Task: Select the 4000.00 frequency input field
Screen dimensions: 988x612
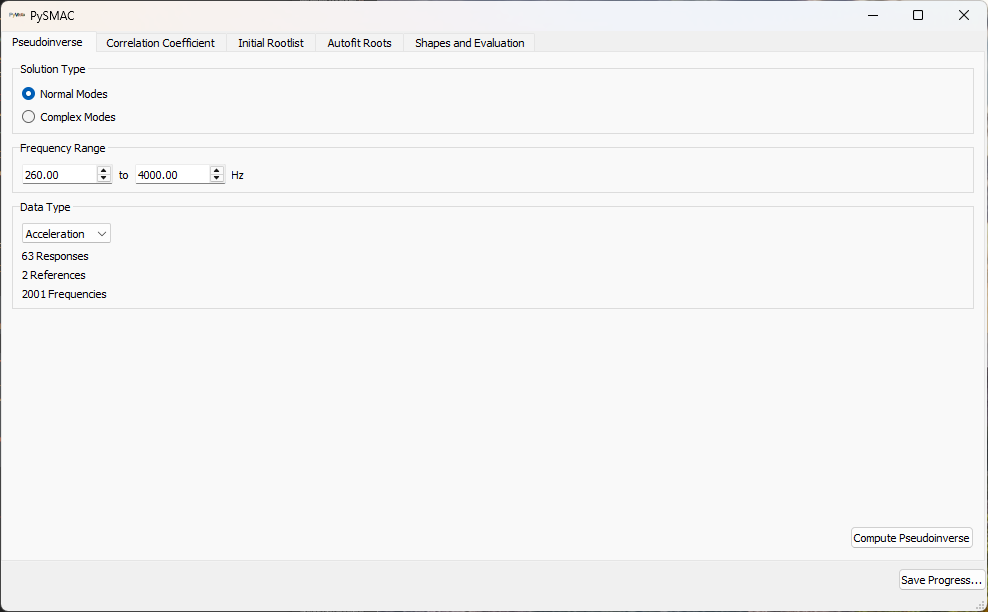Action: (x=172, y=174)
